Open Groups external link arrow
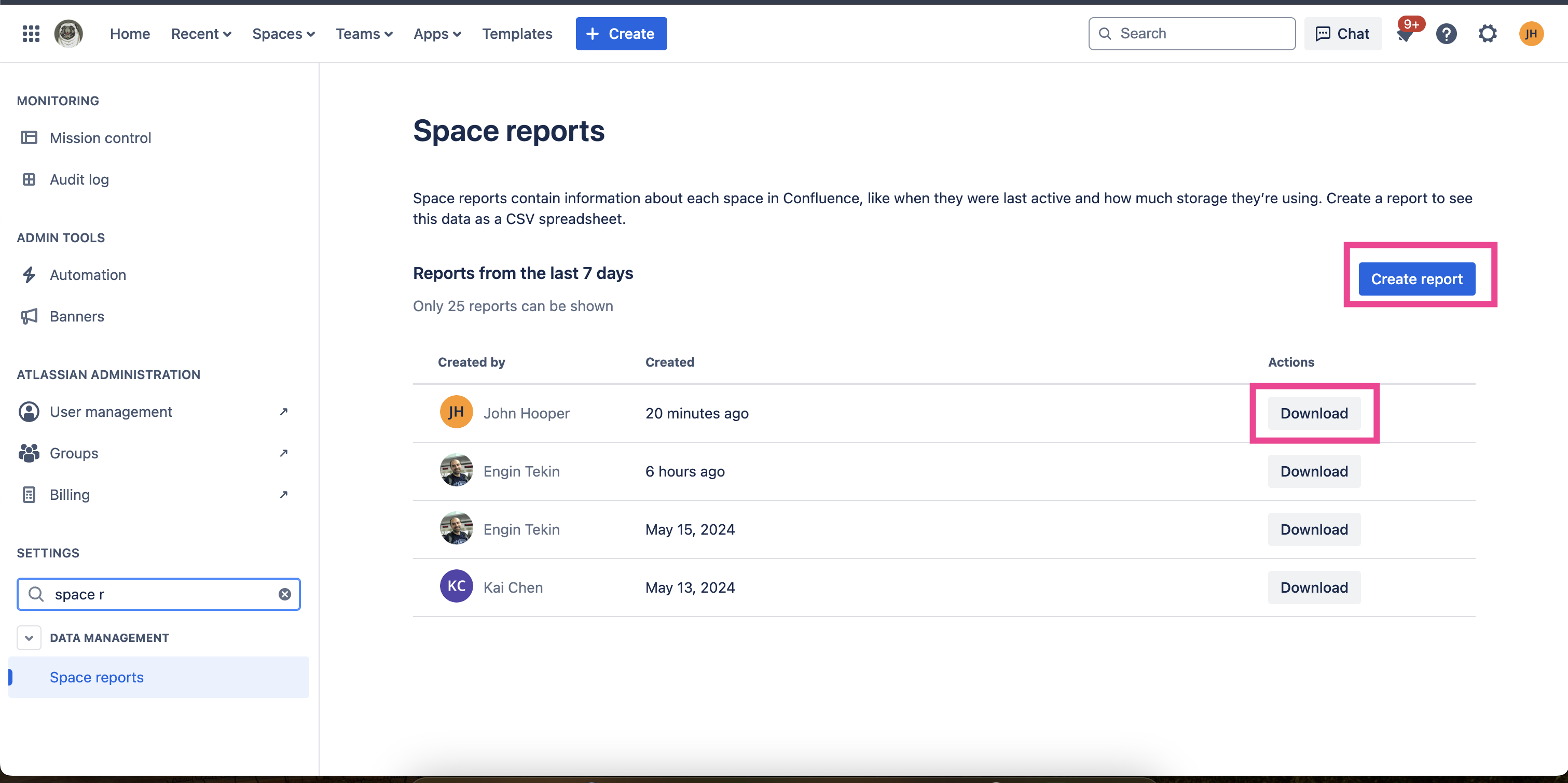Viewport: 1568px width, 783px height. [283, 453]
